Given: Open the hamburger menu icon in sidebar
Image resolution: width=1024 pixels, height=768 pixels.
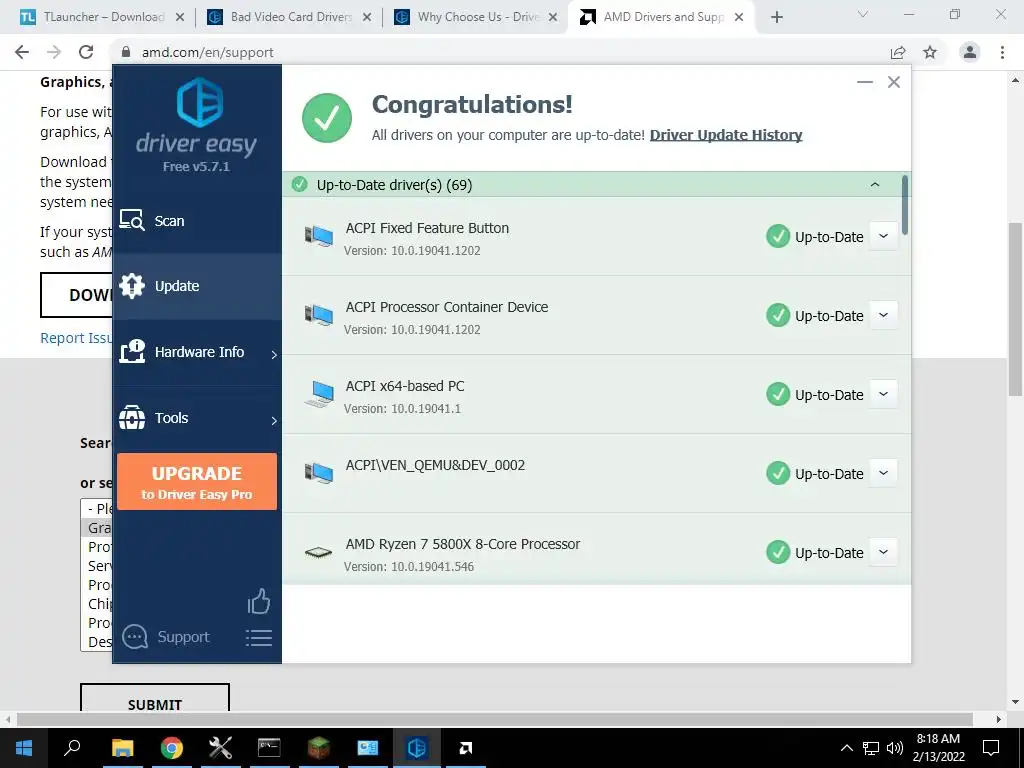Looking at the screenshot, I should [x=259, y=638].
